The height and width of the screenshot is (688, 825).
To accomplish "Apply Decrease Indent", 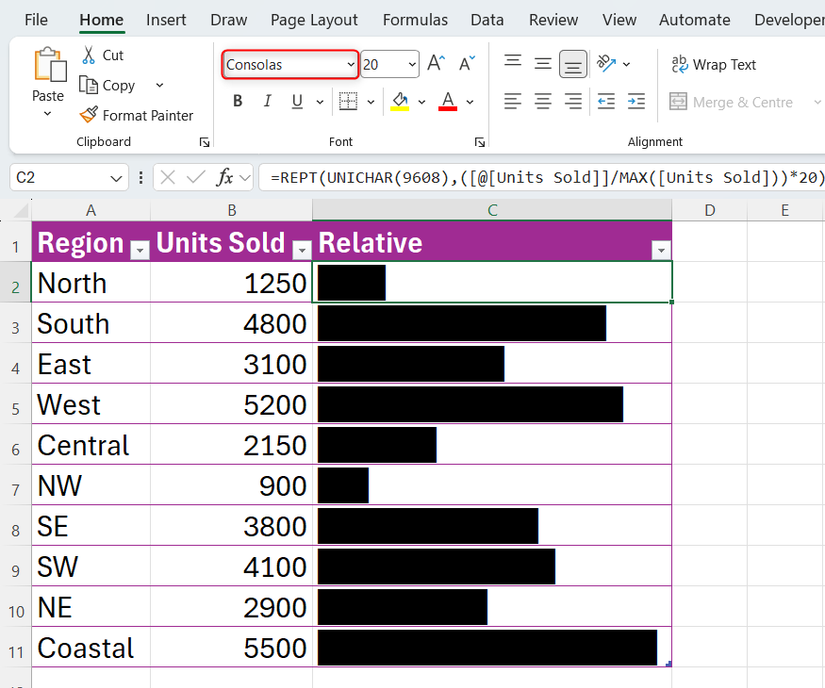I will (608, 100).
